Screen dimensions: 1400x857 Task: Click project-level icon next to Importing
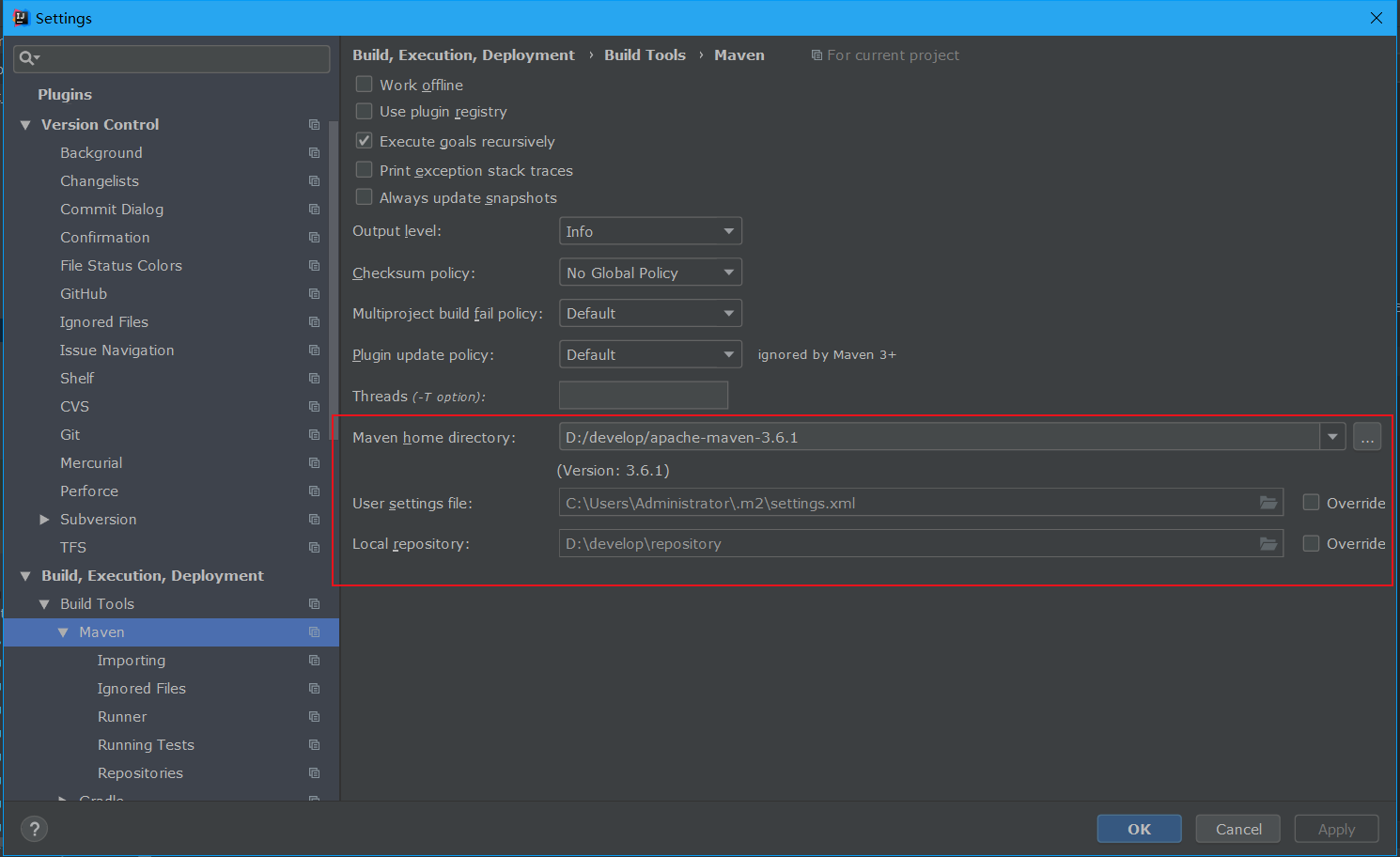(x=314, y=661)
